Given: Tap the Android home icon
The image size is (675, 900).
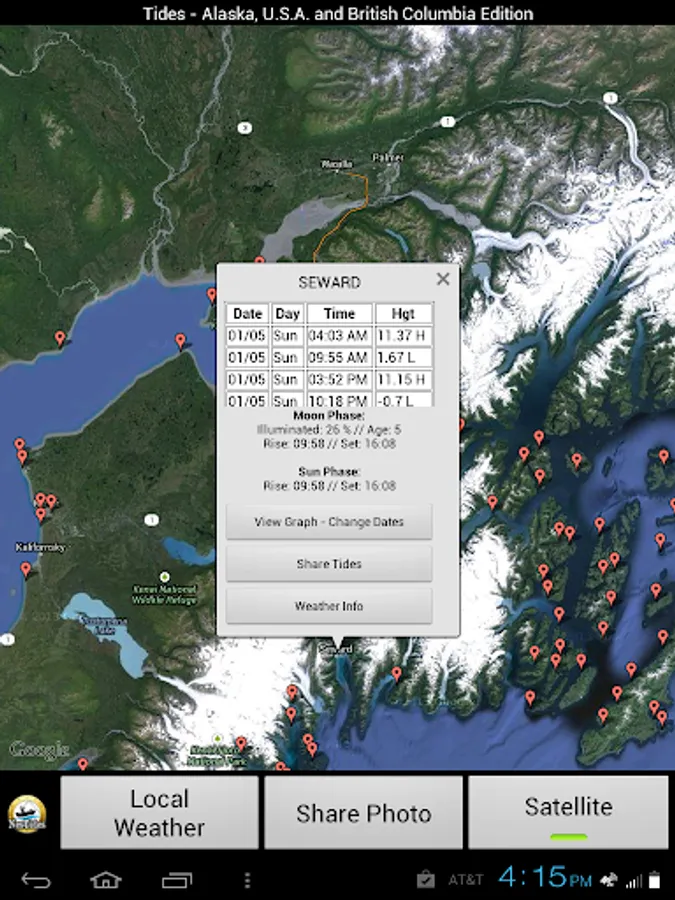Looking at the screenshot, I should click(x=106, y=880).
